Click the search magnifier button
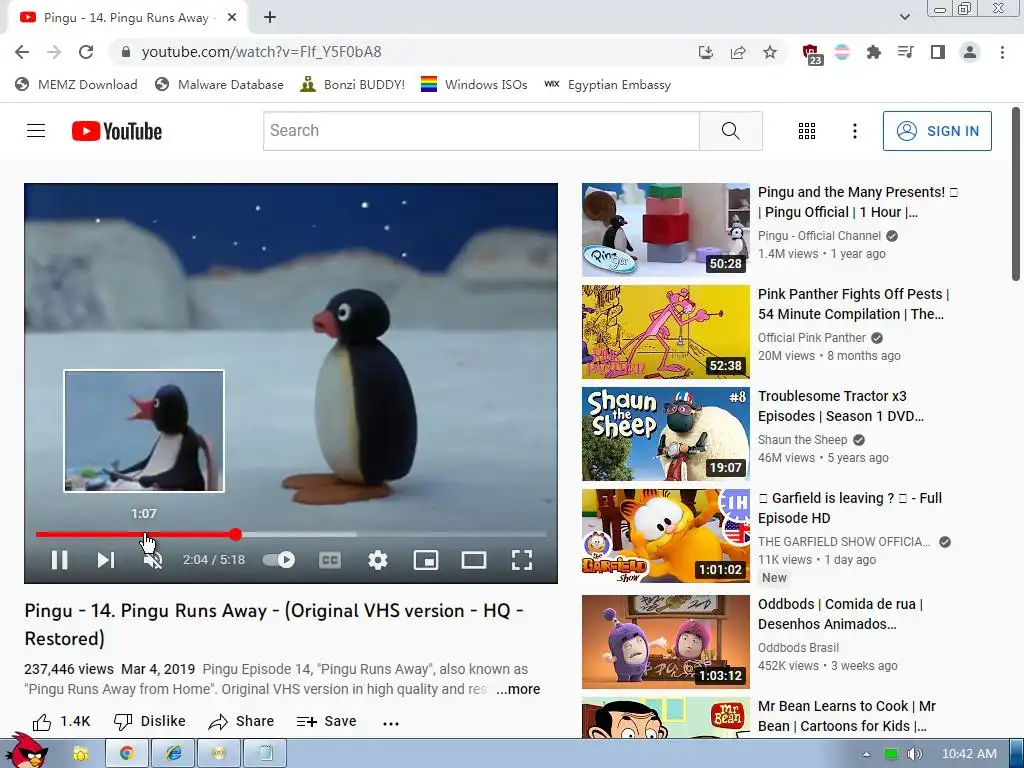The height and width of the screenshot is (768, 1024). (731, 131)
